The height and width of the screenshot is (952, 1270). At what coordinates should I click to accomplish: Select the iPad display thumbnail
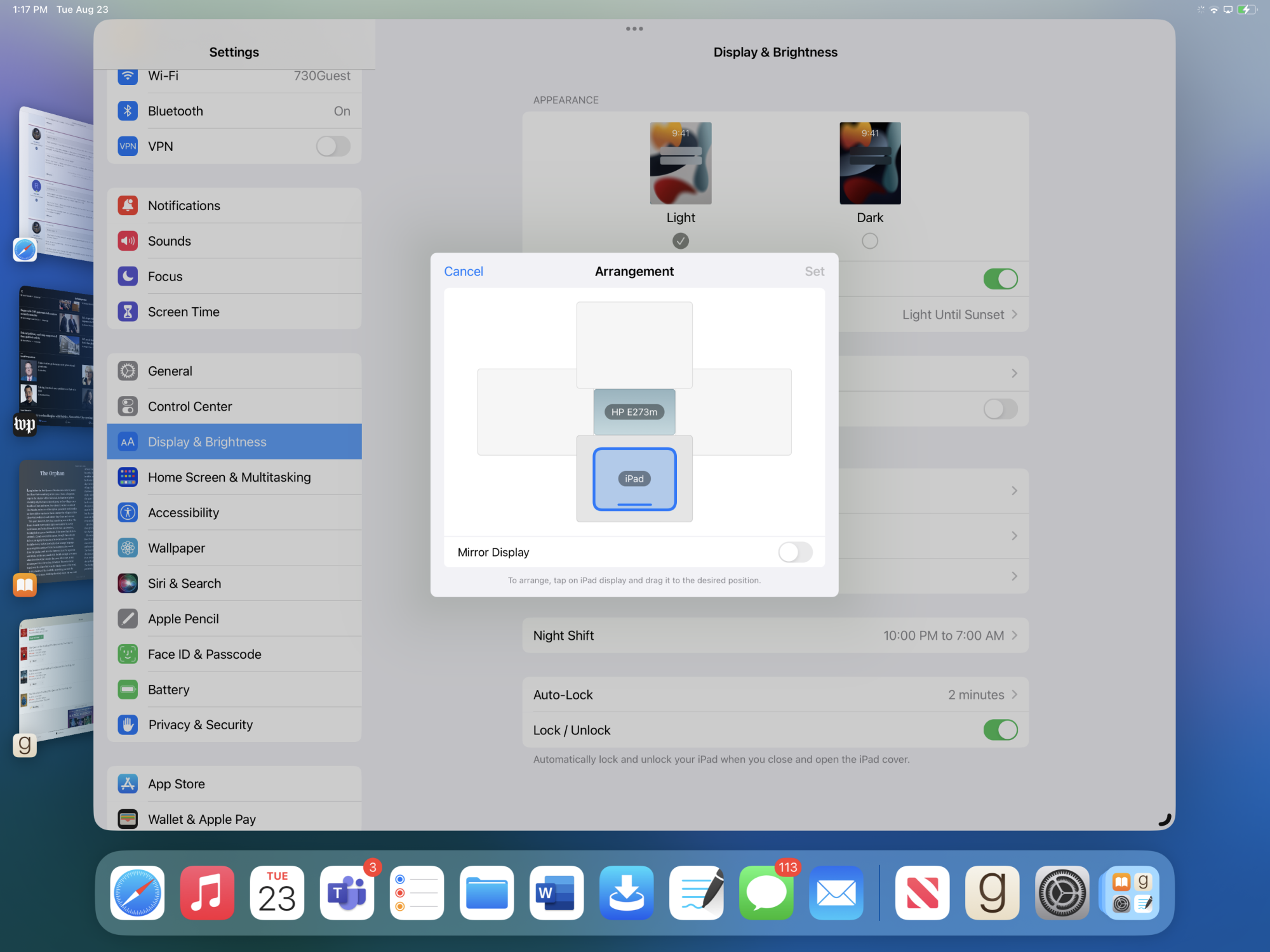tap(634, 479)
